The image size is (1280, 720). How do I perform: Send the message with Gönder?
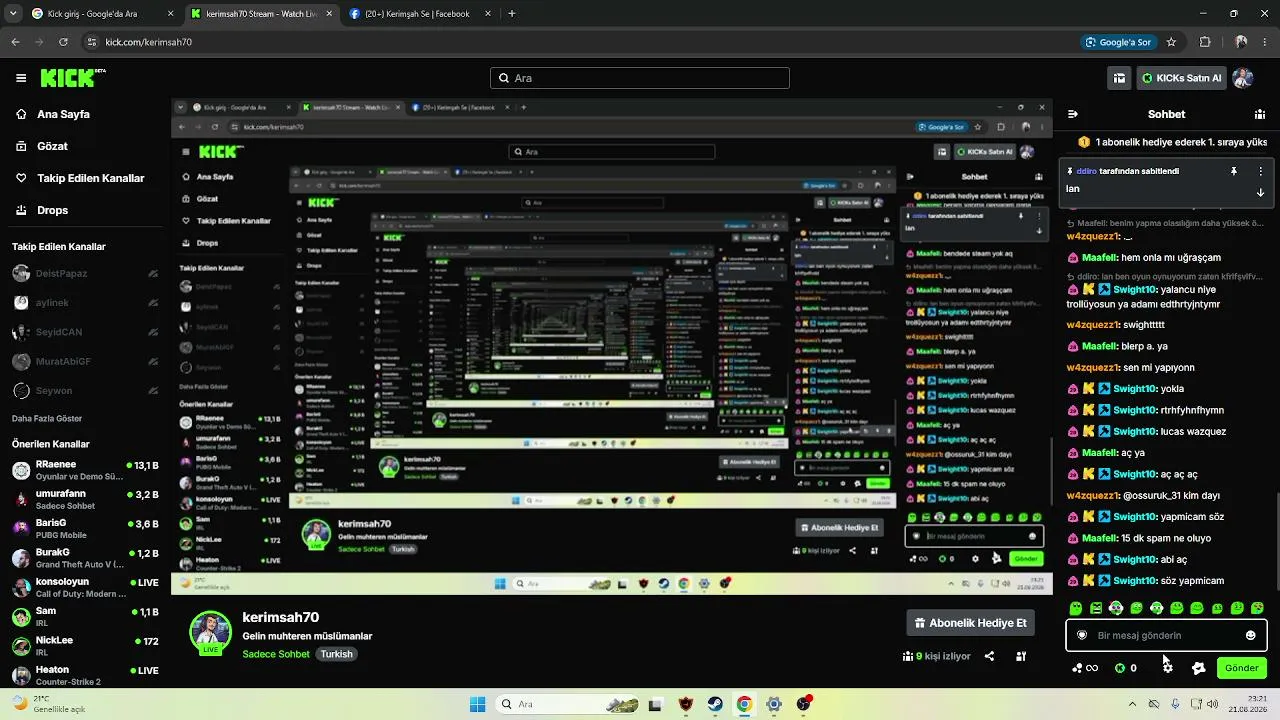pyautogui.click(x=1242, y=668)
